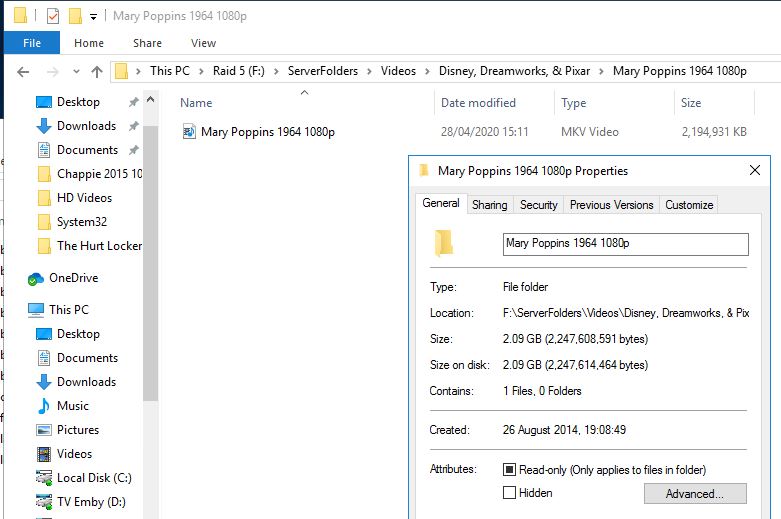This screenshot has height=519, width=781.
Task: Click Raid 5 (F:) breadcrumb
Action: [239, 71]
